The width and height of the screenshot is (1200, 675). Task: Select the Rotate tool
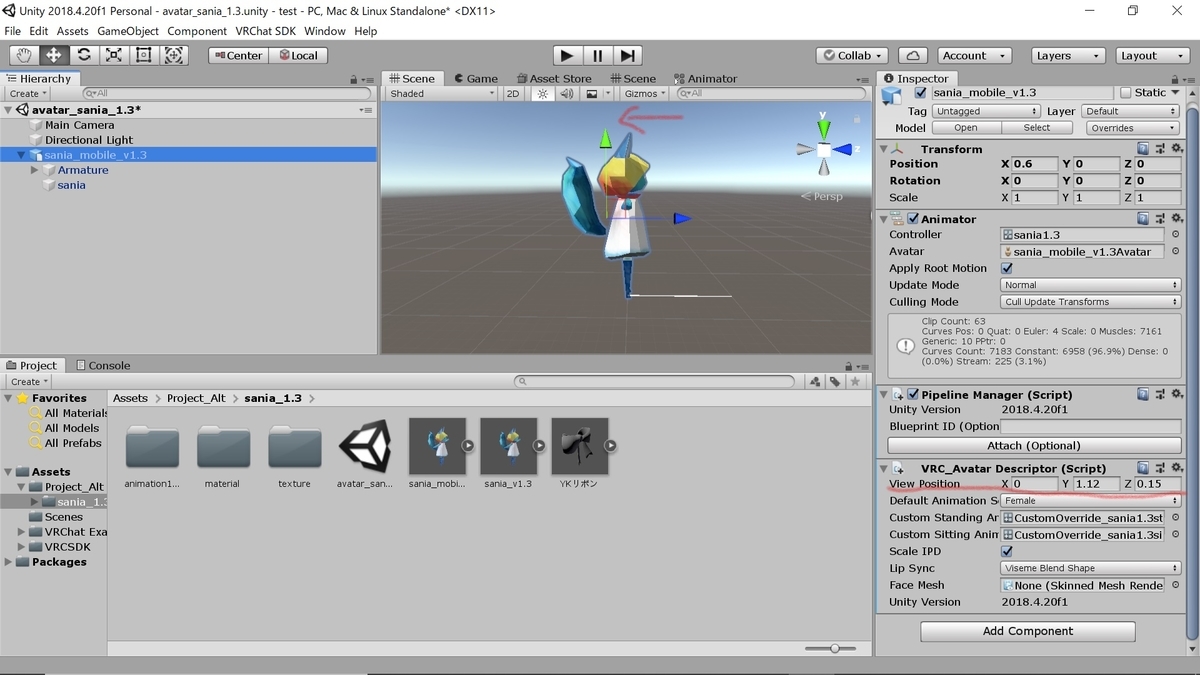pyautogui.click(x=84, y=55)
